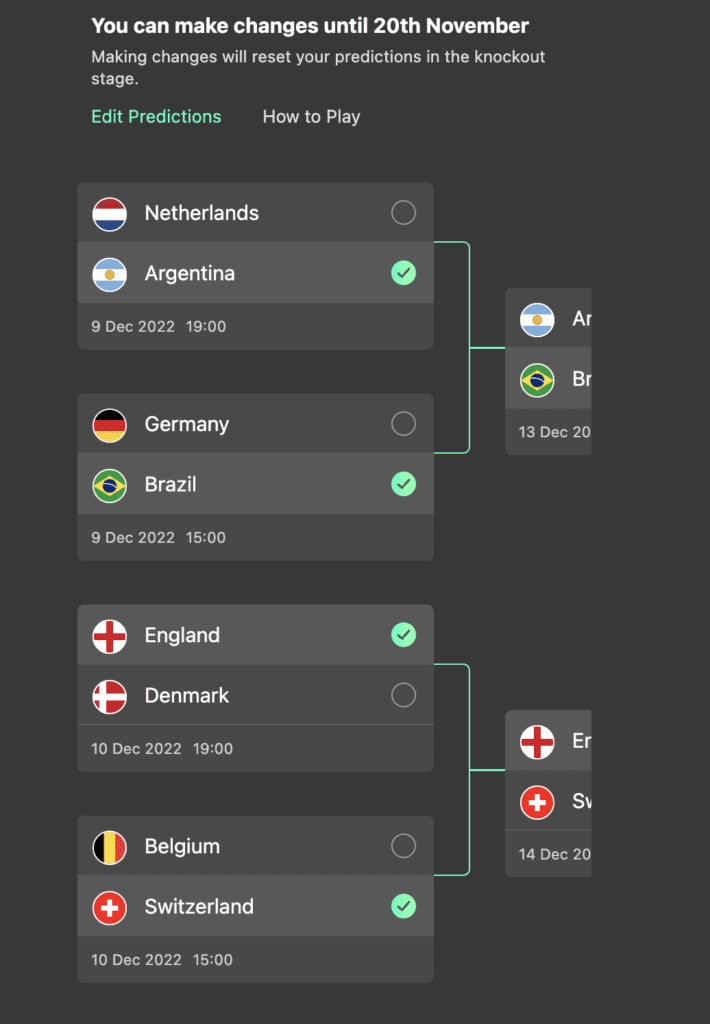The image size is (710, 1024).
Task: Select Belgium radio button
Action: click(x=403, y=846)
